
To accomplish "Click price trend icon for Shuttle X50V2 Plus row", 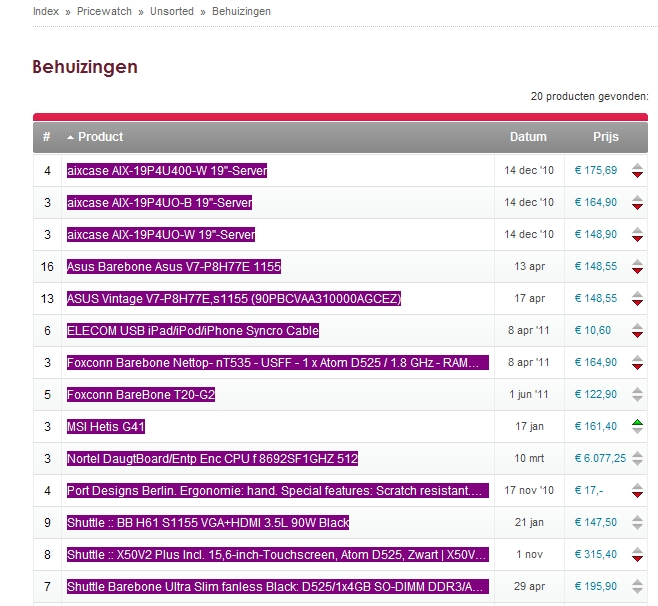I will click(x=637, y=554).
